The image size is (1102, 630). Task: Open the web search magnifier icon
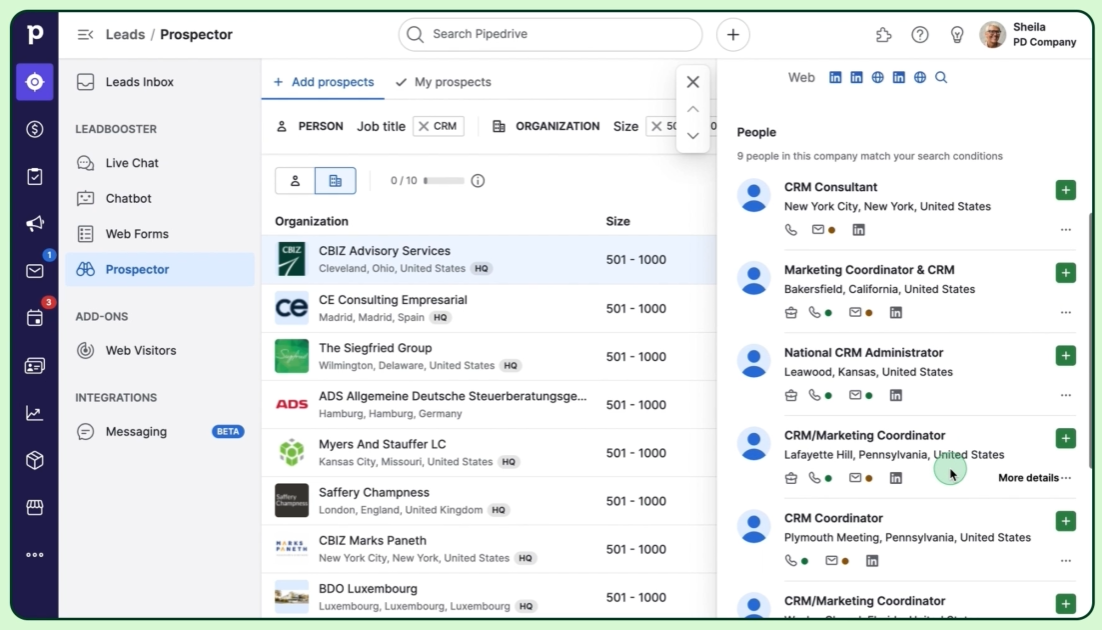tap(941, 77)
